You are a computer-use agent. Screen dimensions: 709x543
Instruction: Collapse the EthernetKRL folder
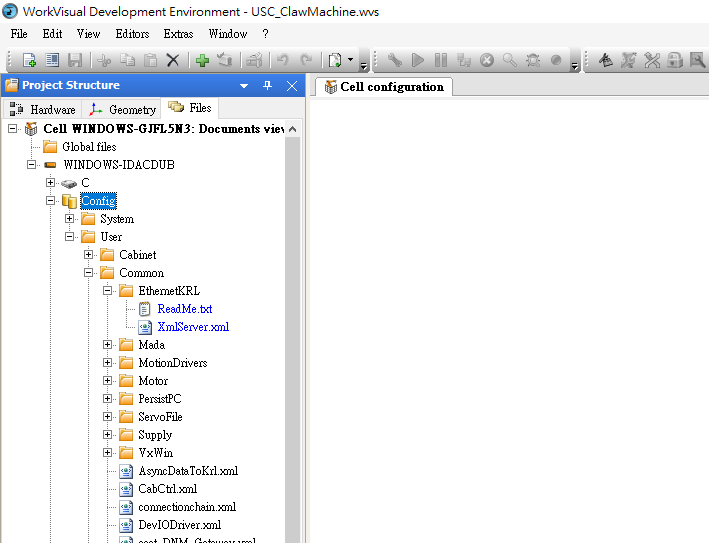107,291
